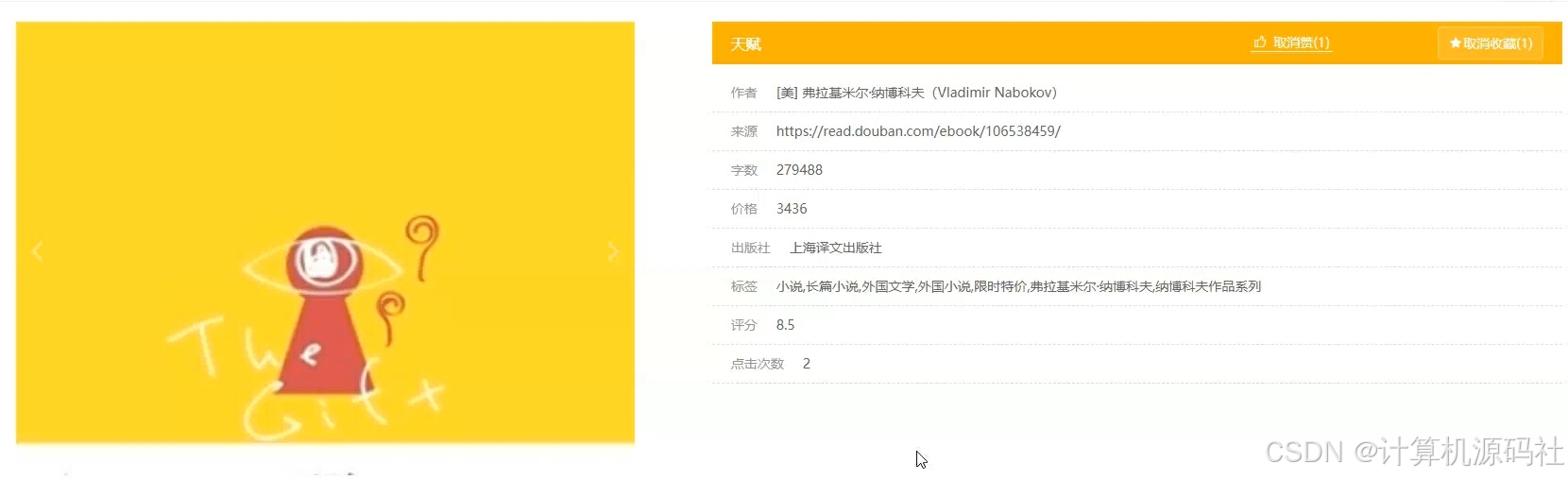Image resolution: width=1568 pixels, height=480 pixels.
Task: Click the 价格 field label
Action: [x=744, y=209]
